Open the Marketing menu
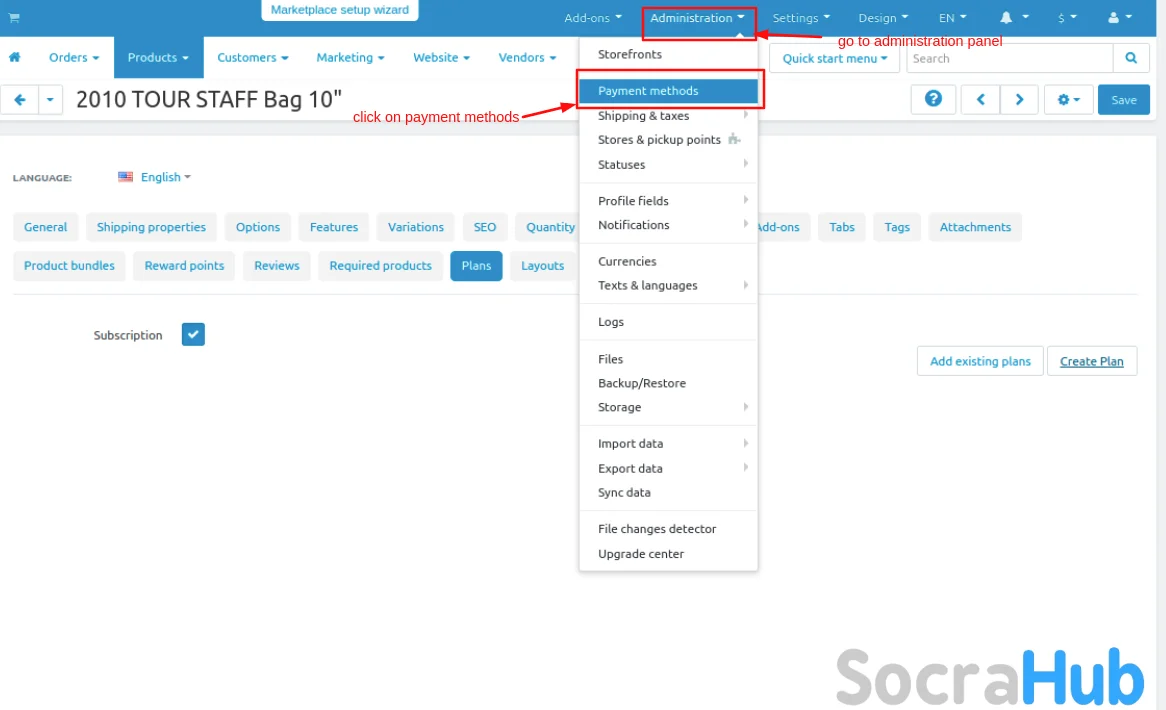Viewport: 1166px width, 710px height. point(350,57)
